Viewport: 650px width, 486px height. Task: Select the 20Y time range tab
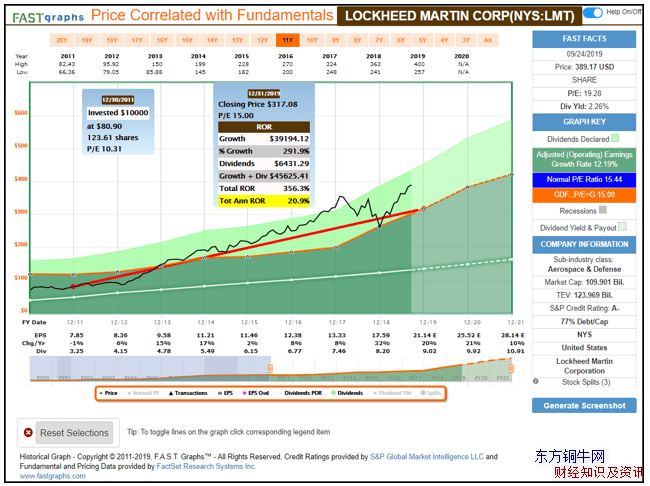62,40
